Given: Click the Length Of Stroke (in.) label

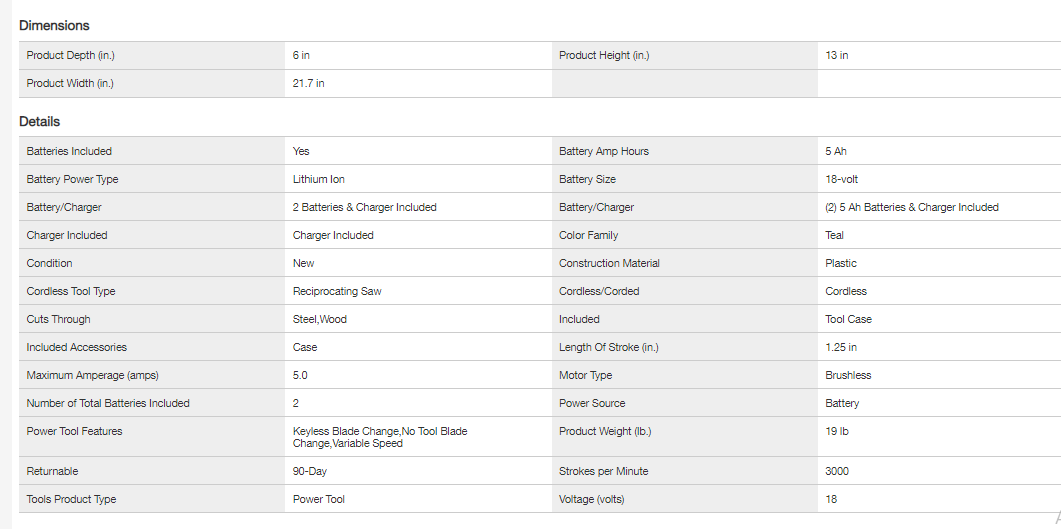Looking at the screenshot, I should click(609, 347).
